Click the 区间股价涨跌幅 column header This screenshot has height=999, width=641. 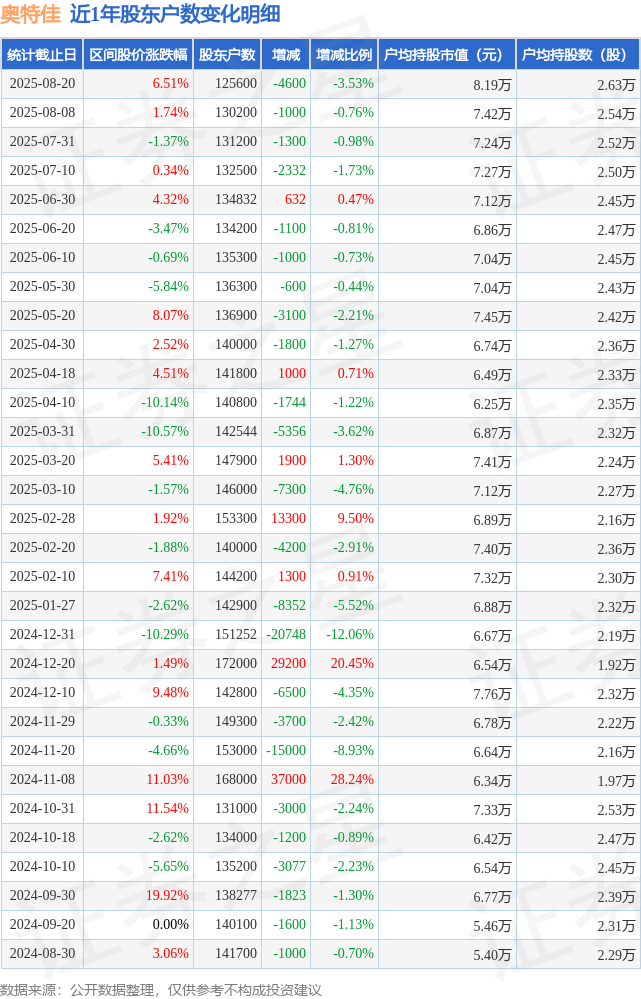tap(138, 55)
